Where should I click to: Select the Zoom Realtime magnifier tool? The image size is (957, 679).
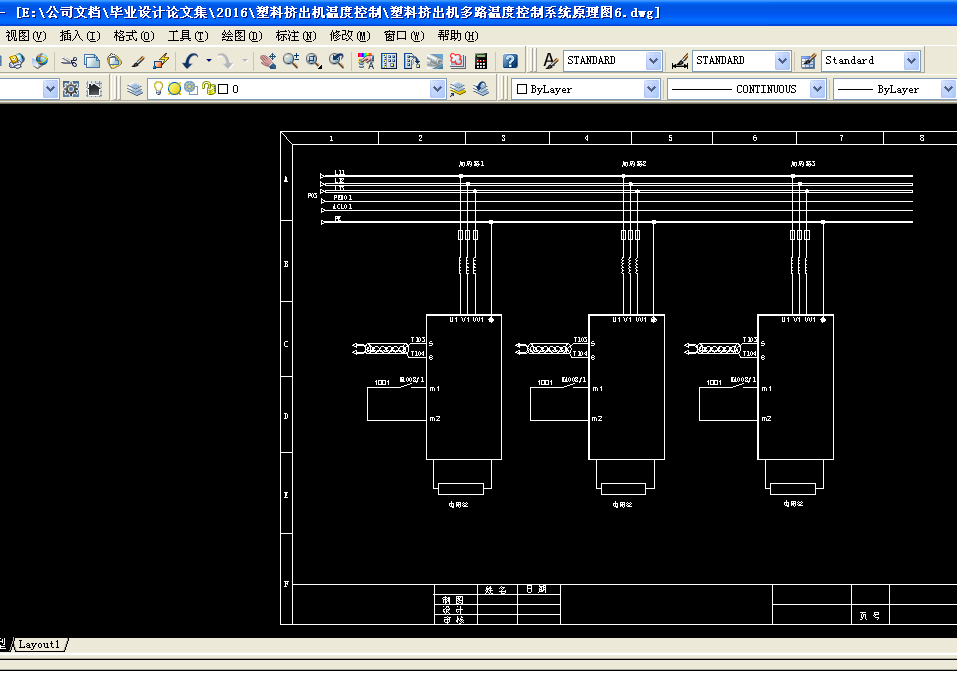(x=291, y=61)
